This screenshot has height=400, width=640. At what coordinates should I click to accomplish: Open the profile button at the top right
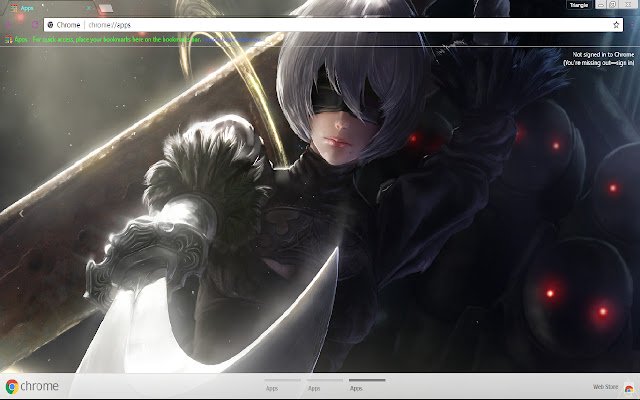(579, 5)
